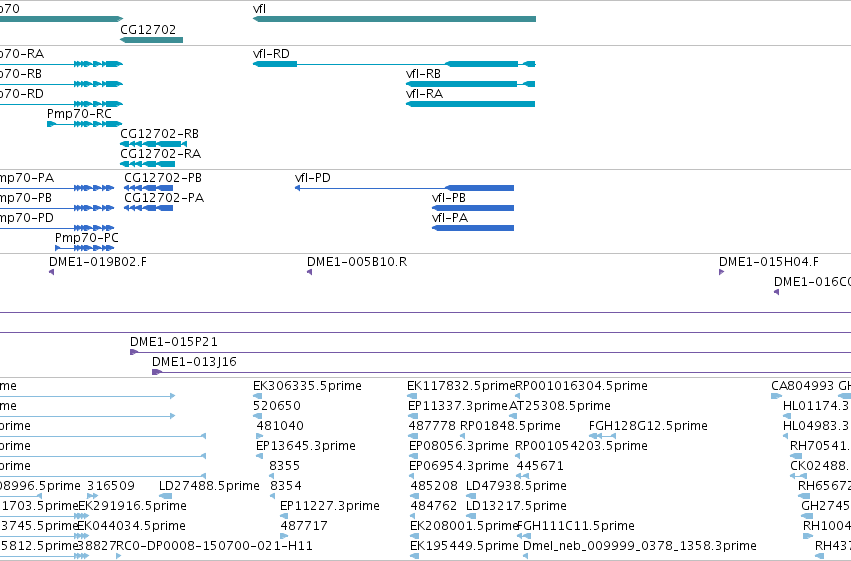Select transcript CG12702-RB
The width and height of the screenshot is (851, 561).
pos(160,134)
